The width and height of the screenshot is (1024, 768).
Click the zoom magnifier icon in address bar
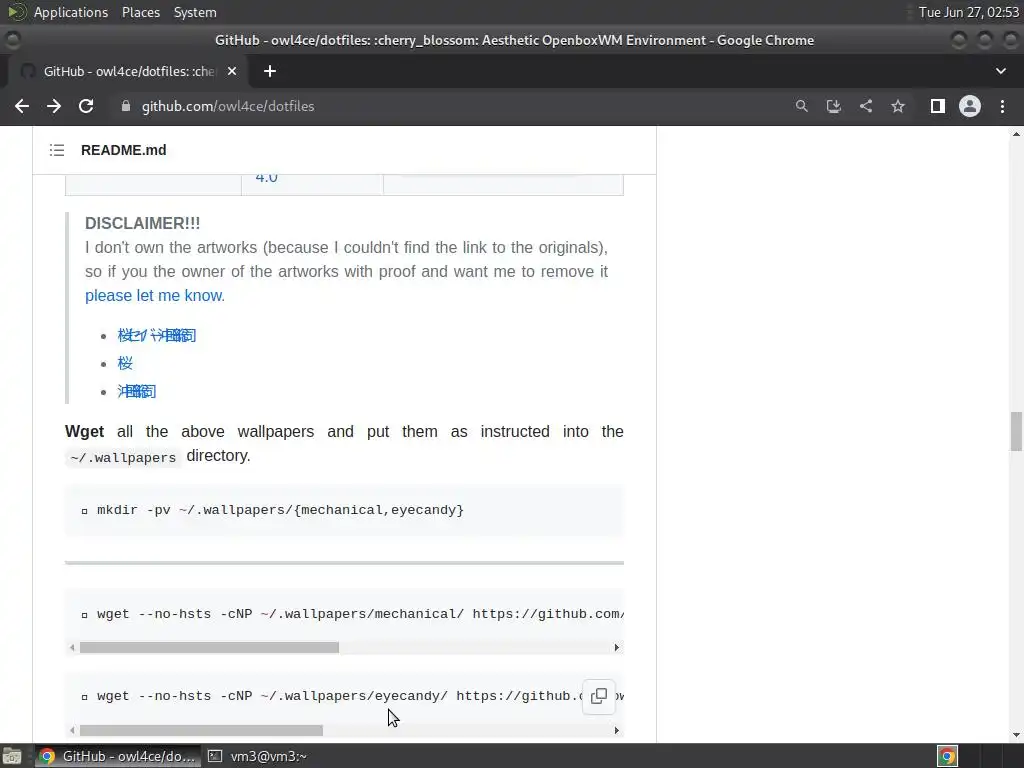801,106
